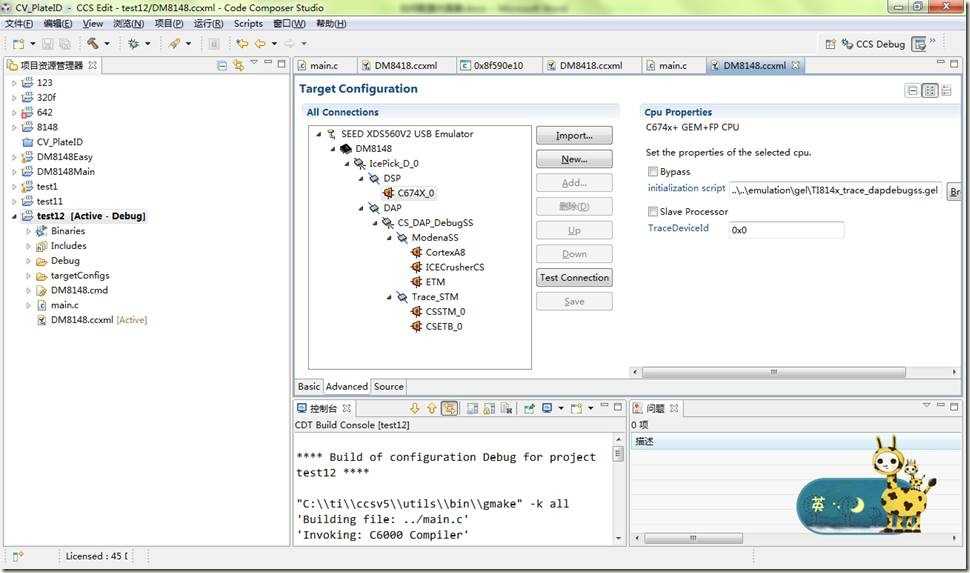
Task: Click the Debug bug icon
Action: coord(133,44)
